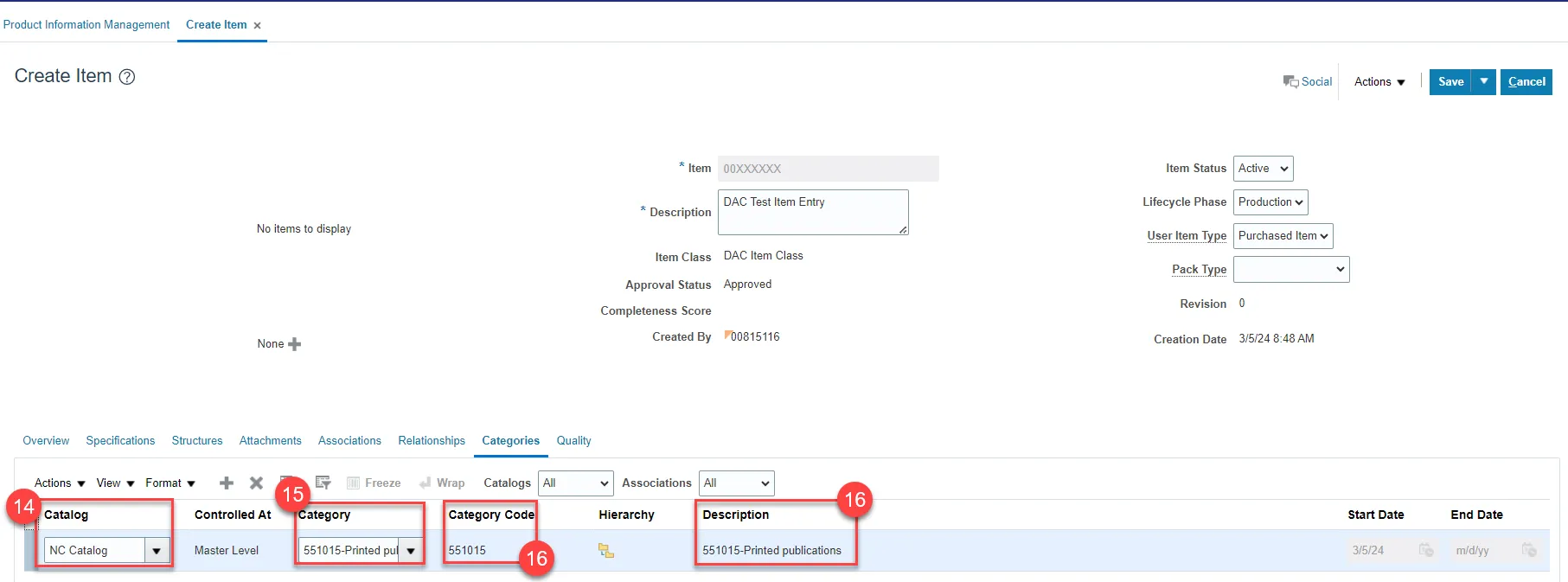Image resolution: width=1568 pixels, height=582 pixels.
Task: Open the Save button's dropdown arrow
Action: [1484, 82]
